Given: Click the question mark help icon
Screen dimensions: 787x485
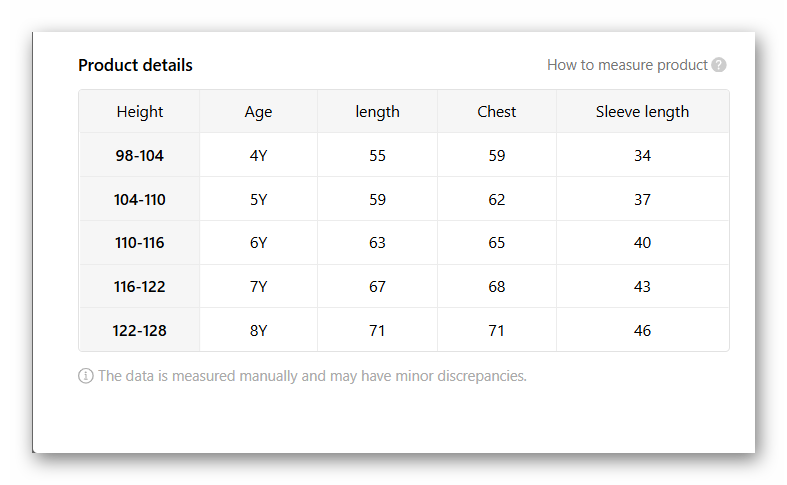Looking at the screenshot, I should click(719, 65).
